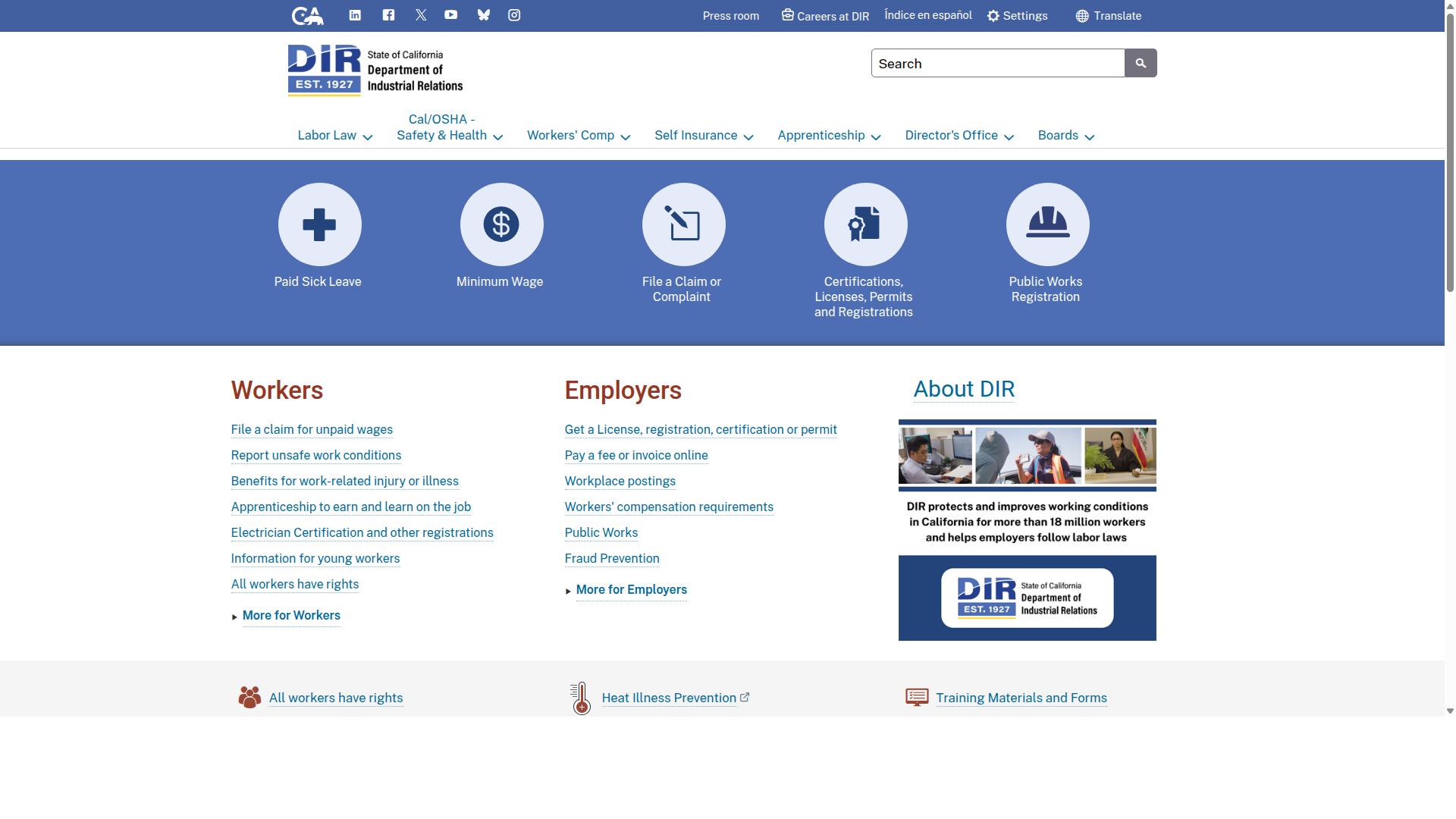The height and width of the screenshot is (819, 1456).
Task: Open the About DIR heading link
Action: (x=964, y=389)
